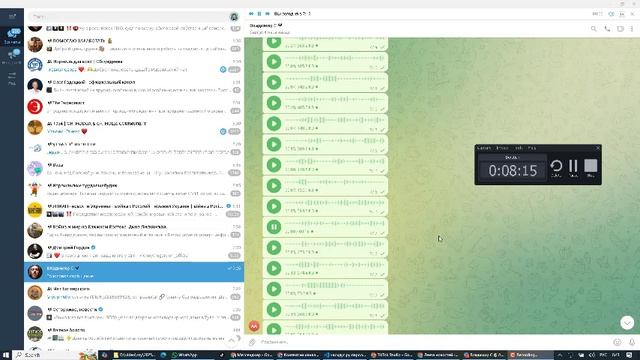Viewport: 640px width, 360px height.
Task: Open chat with blue-white emblem avatar
Action: tap(35, 65)
